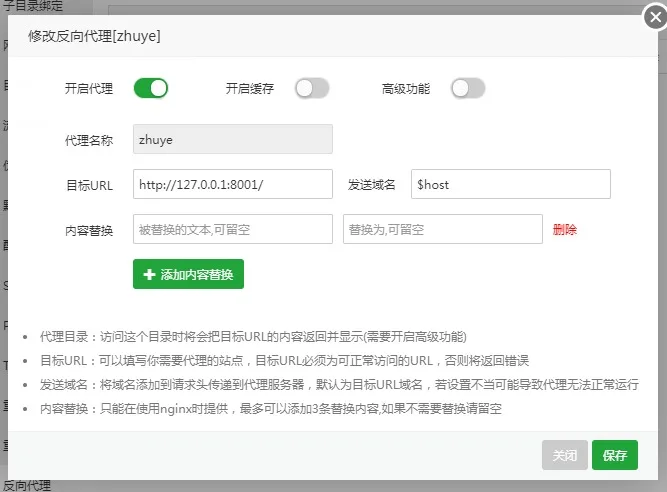Open the 子目录绑定 tab in background window
Viewport: 667px width, 492px height.
coord(33,6)
